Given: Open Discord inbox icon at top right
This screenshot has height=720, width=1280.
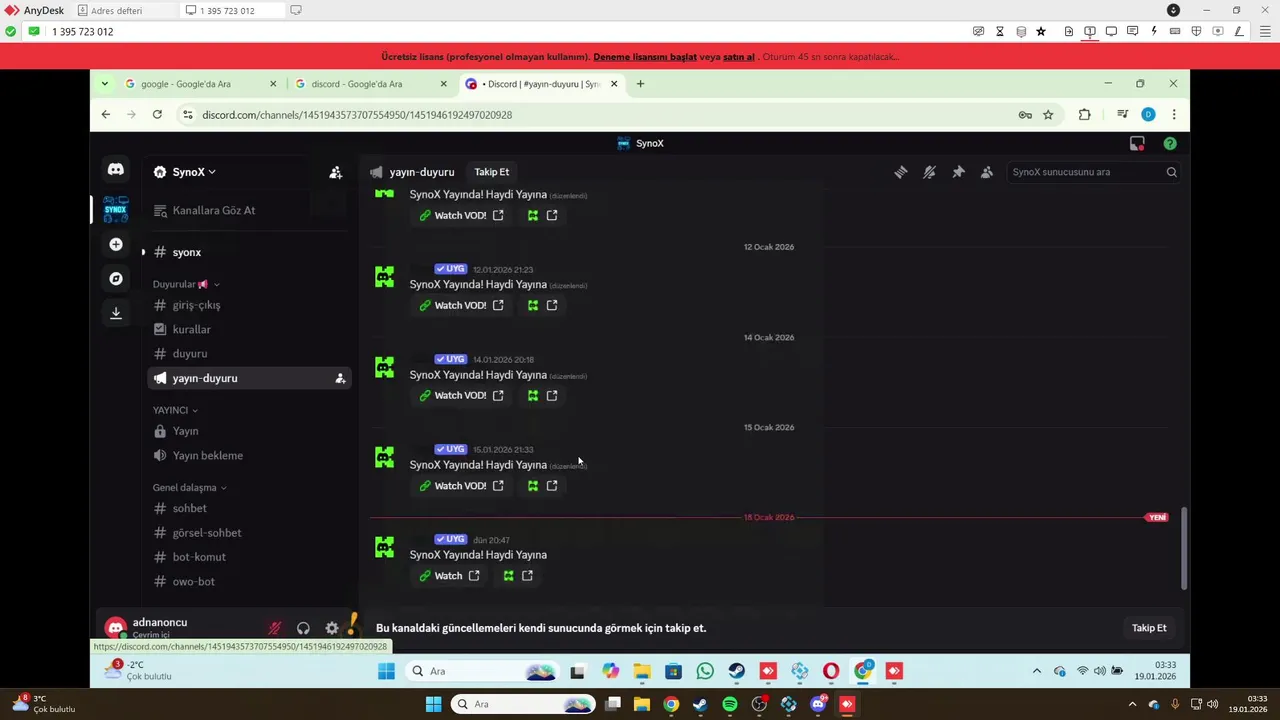Looking at the screenshot, I should pos(1137,143).
